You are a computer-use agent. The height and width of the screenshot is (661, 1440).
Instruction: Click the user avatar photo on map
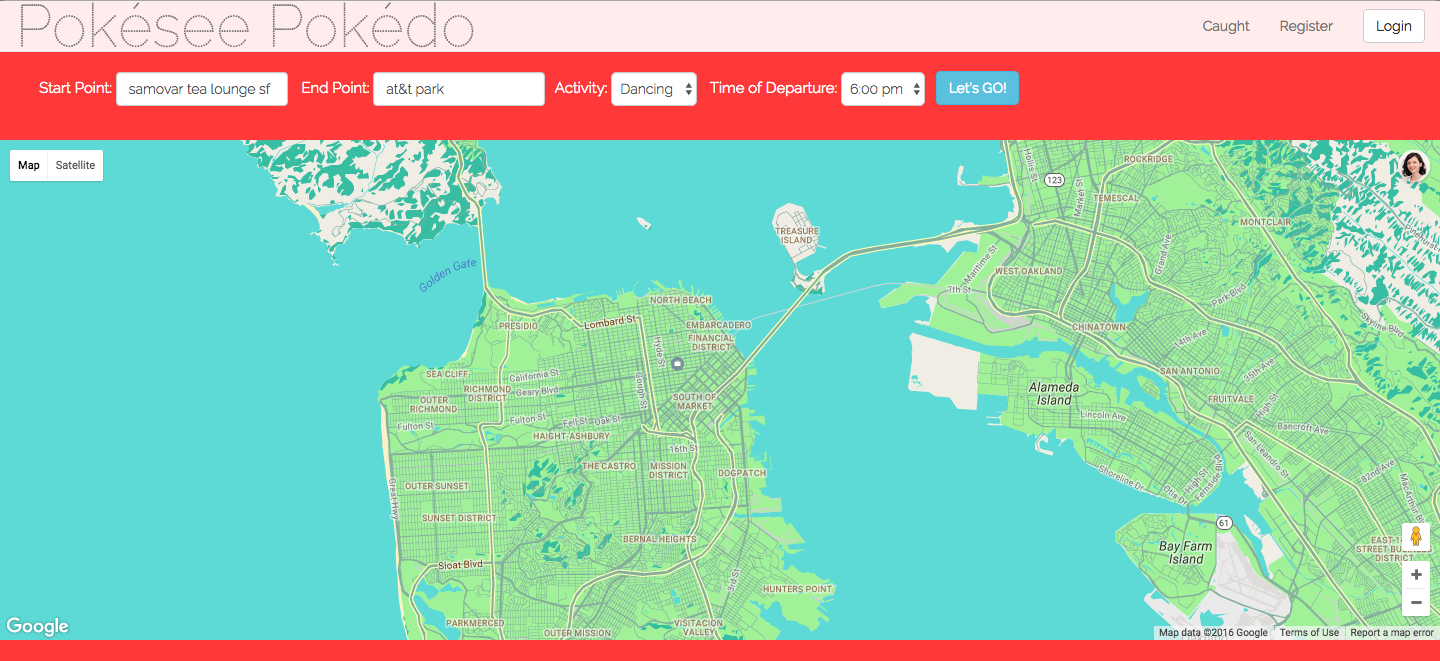point(1414,166)
